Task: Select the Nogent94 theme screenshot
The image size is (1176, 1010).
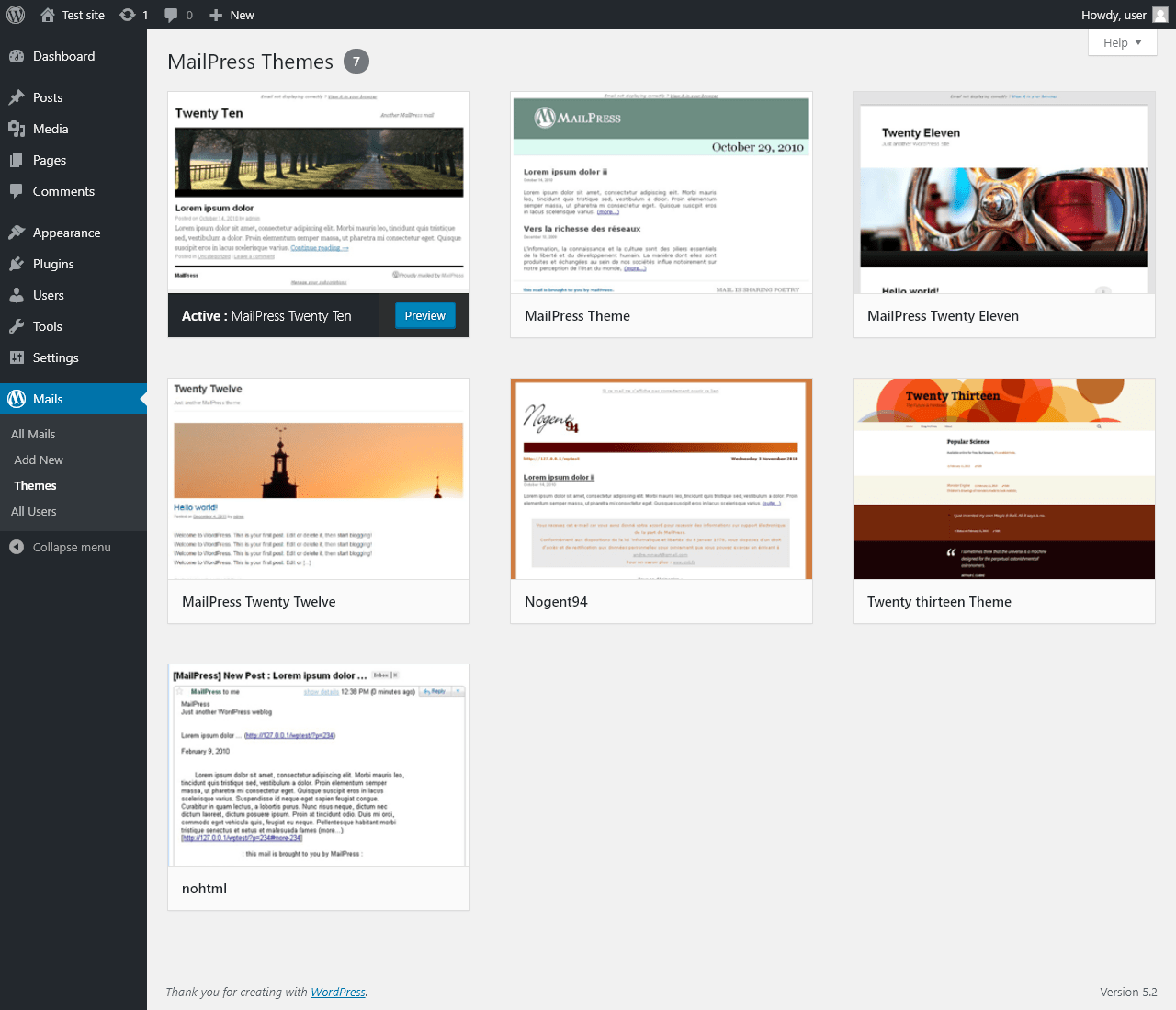Action: pyautogui.click(x=661, y=479)
